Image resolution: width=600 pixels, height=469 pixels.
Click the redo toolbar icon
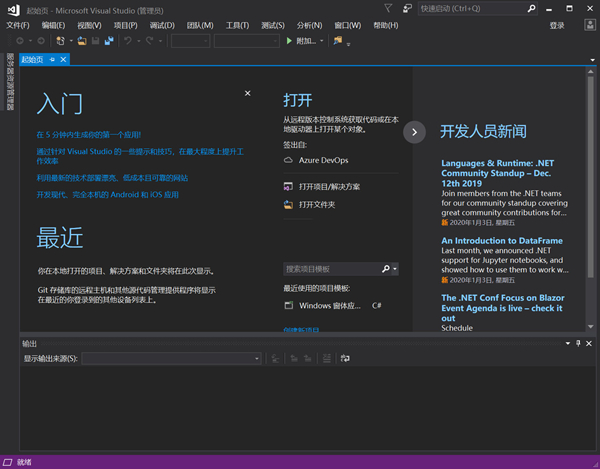(x=150, y=41)
